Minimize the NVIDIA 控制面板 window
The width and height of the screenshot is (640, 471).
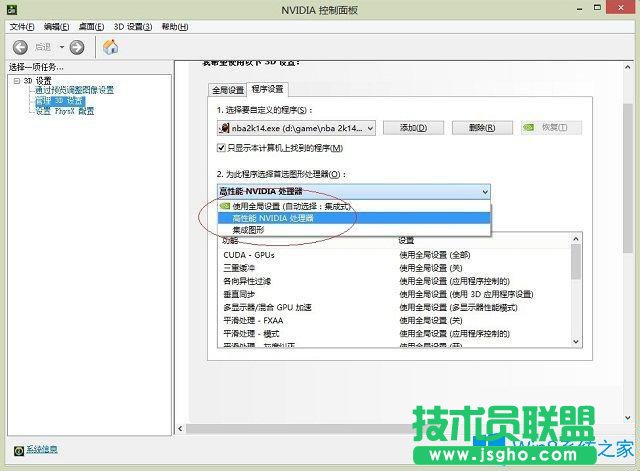pos(580,9)
